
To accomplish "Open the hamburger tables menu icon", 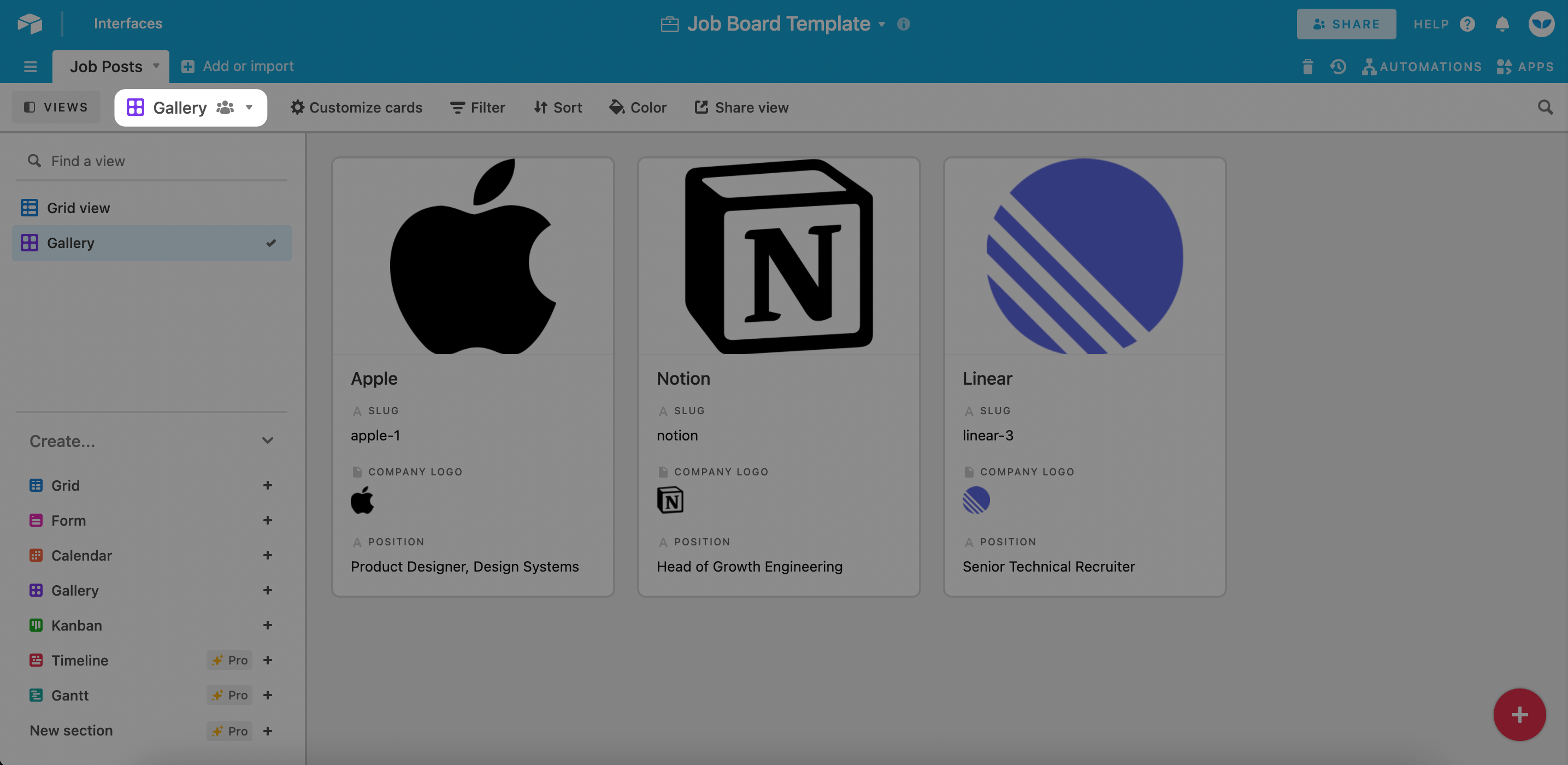I will pos(31,66).
